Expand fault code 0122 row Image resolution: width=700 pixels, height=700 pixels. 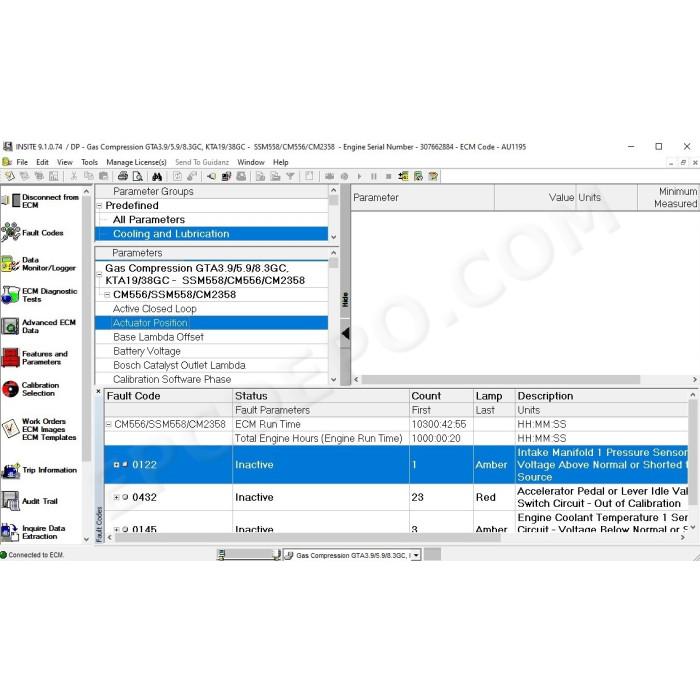117,465
